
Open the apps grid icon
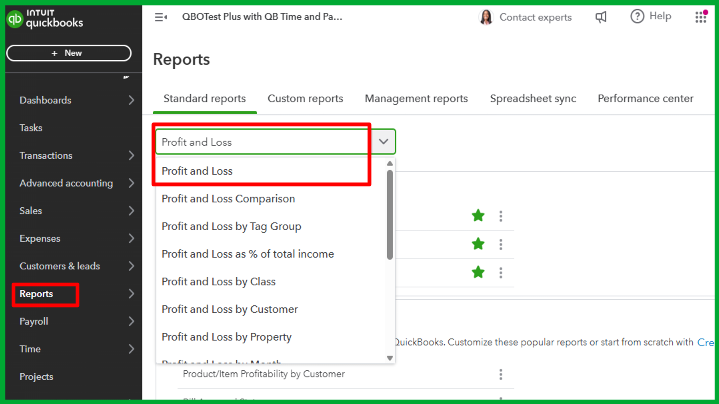[701, 17]
